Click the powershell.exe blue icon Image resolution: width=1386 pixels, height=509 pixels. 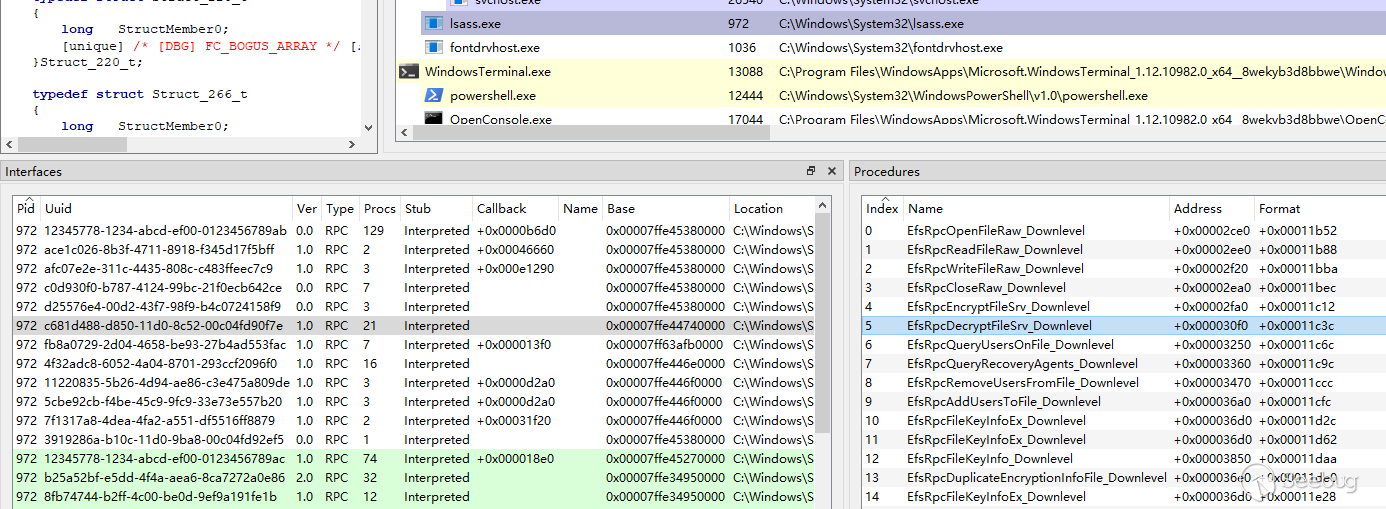click(x=433, y=95)
